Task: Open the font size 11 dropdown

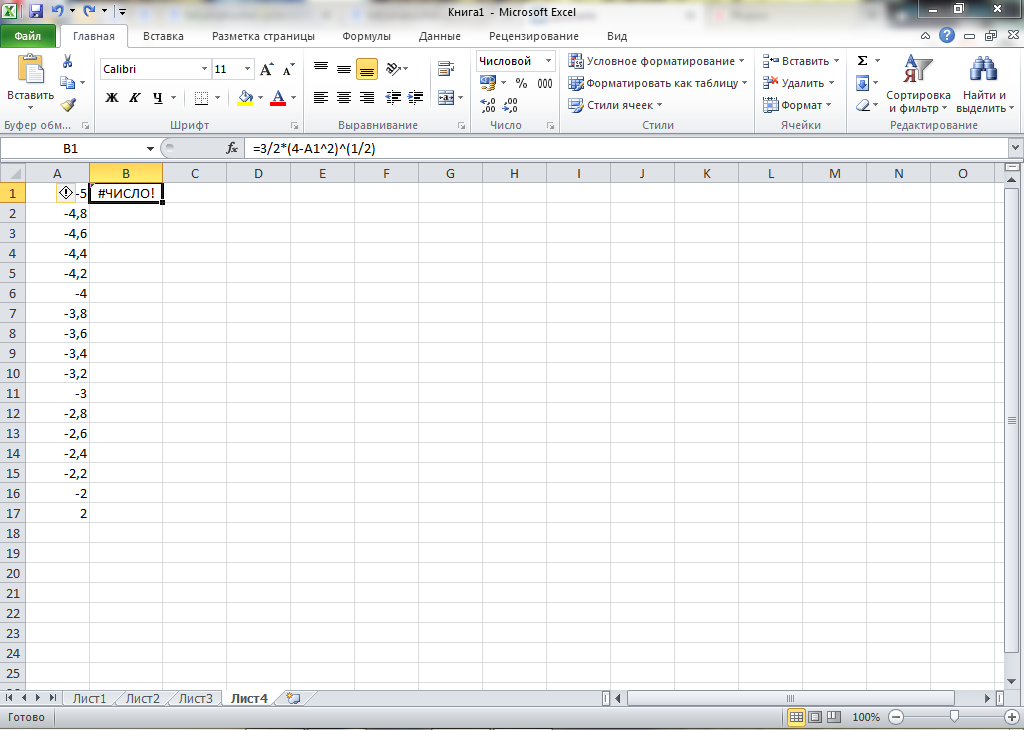Action: (248, 69)
